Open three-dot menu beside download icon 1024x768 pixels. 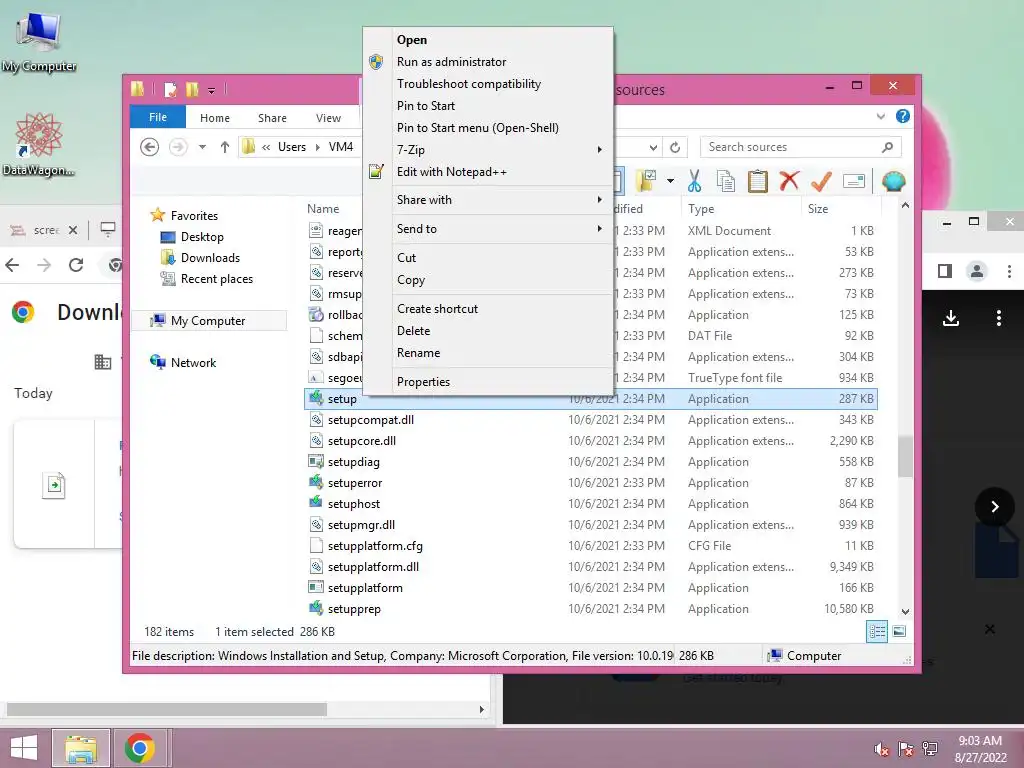999,318
